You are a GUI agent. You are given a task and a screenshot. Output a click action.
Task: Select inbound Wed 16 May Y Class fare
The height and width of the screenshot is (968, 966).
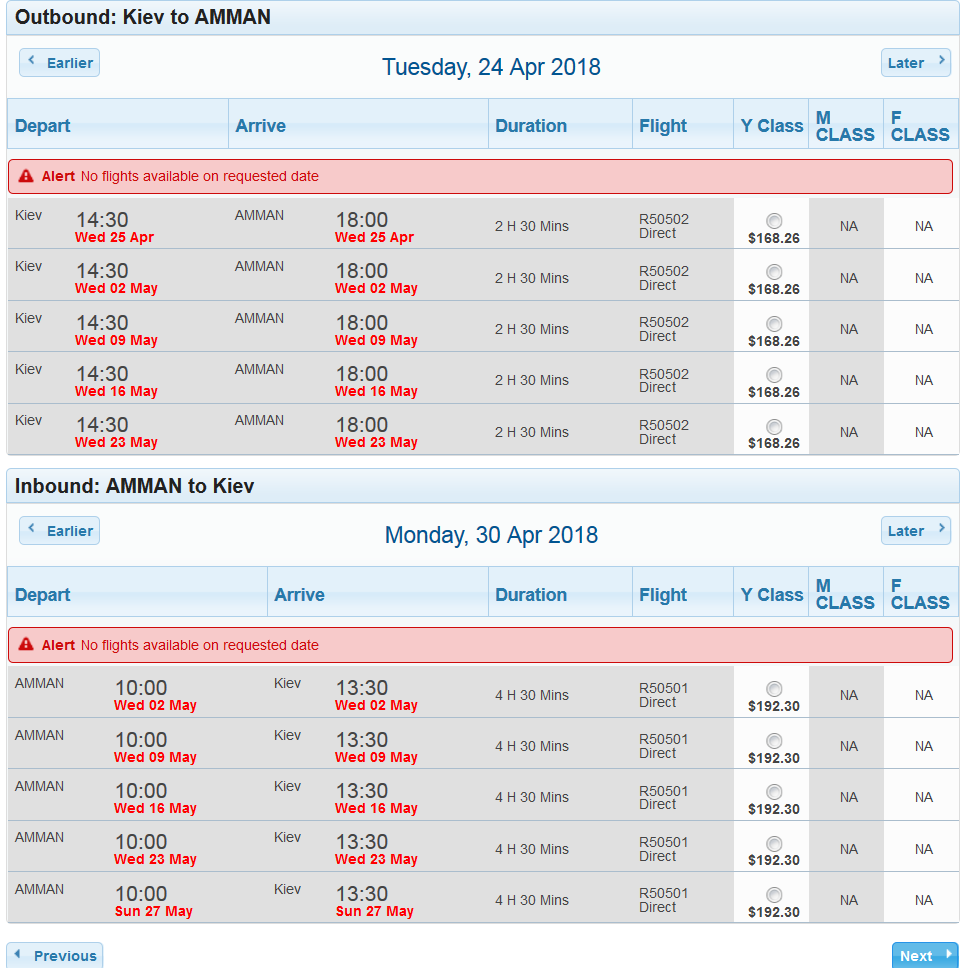click(774, 792)
